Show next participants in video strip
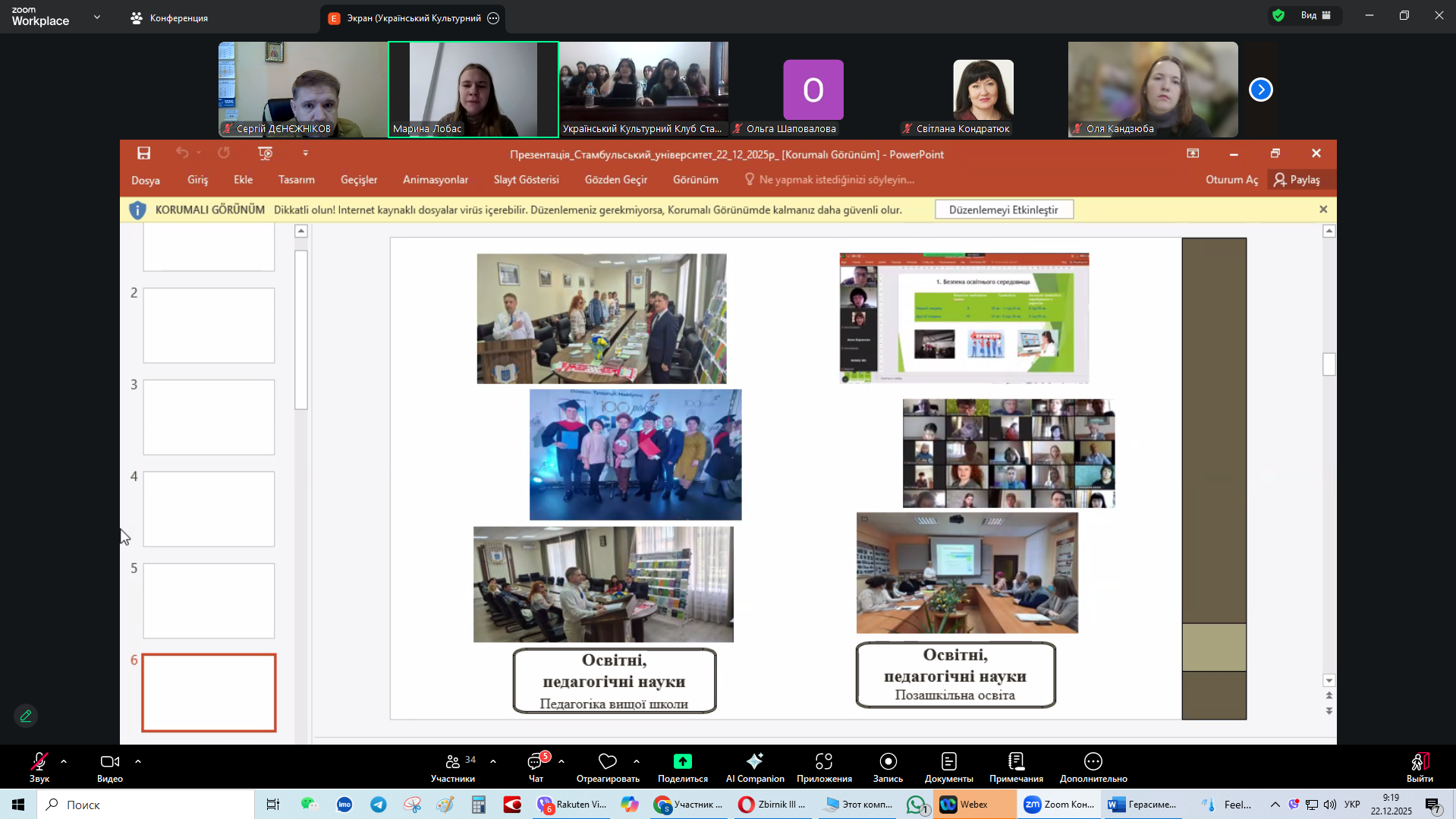Screen dimensions: 1456x819 tap(1260, 90)
